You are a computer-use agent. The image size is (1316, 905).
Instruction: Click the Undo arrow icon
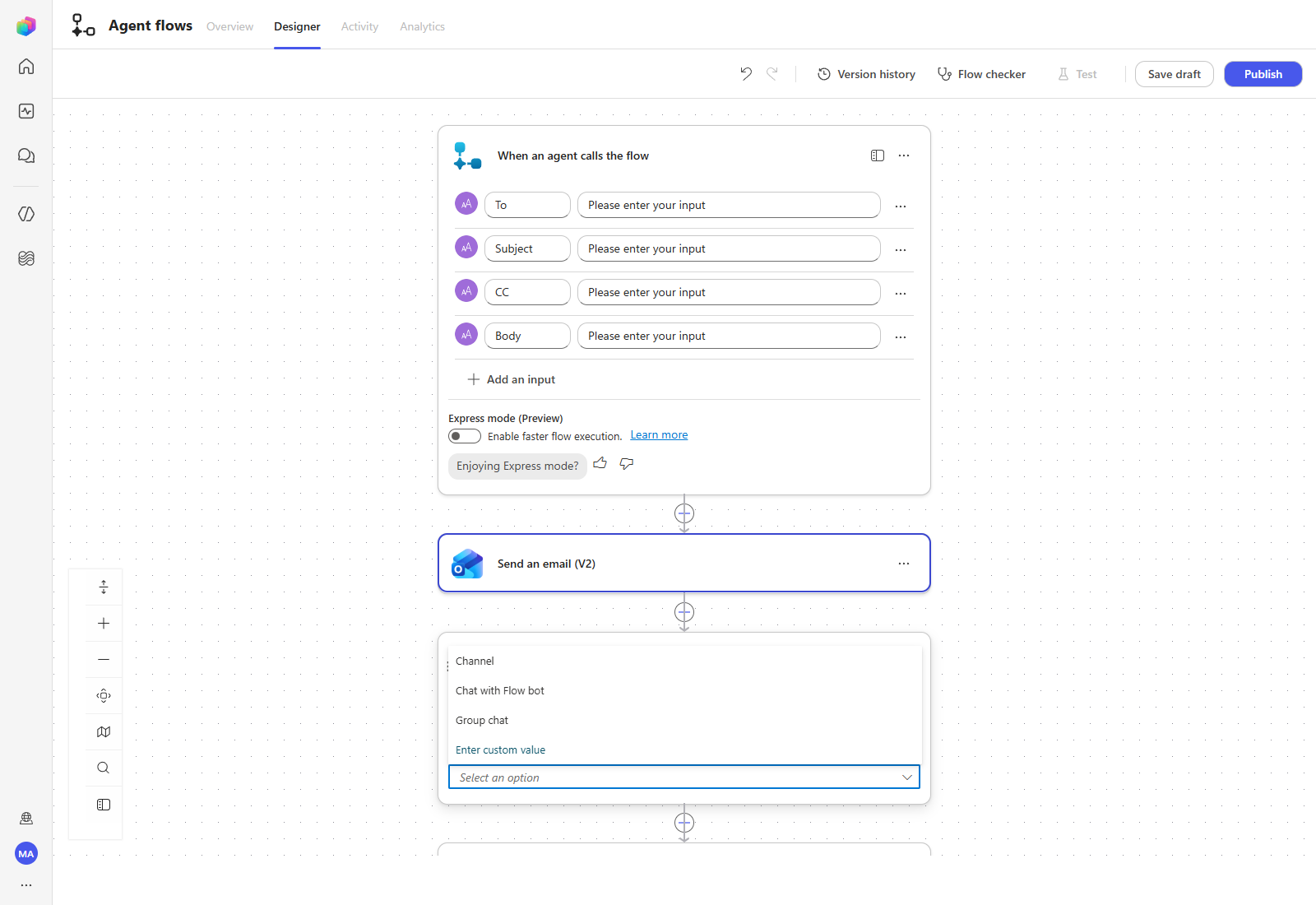pos(746,74)
